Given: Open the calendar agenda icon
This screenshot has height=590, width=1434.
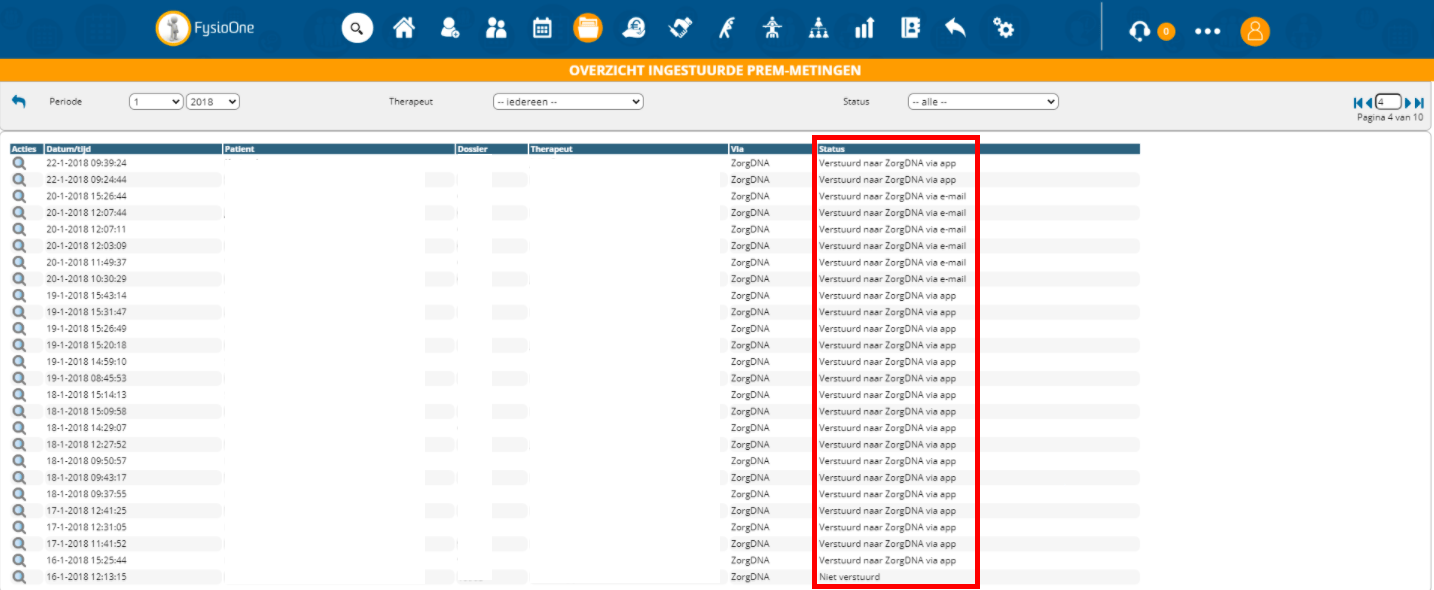Looking at the screenshot, I should click(542, 28).
